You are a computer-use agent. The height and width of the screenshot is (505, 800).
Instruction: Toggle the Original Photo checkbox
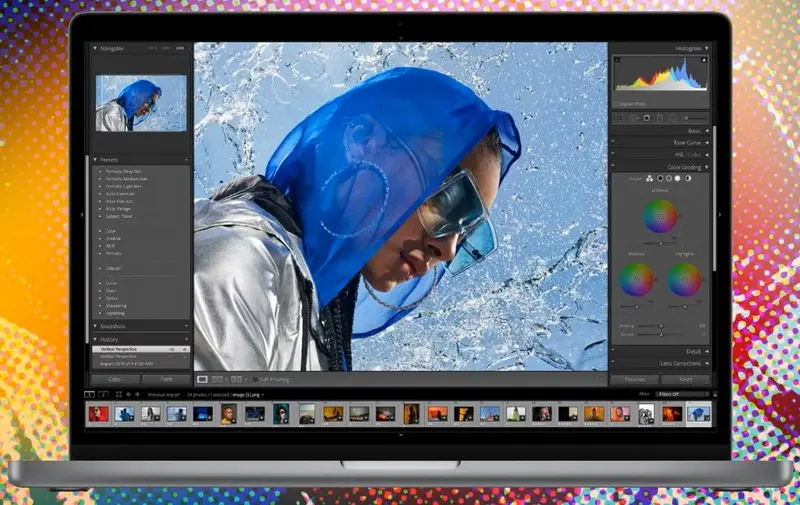[x=617, y=103]
